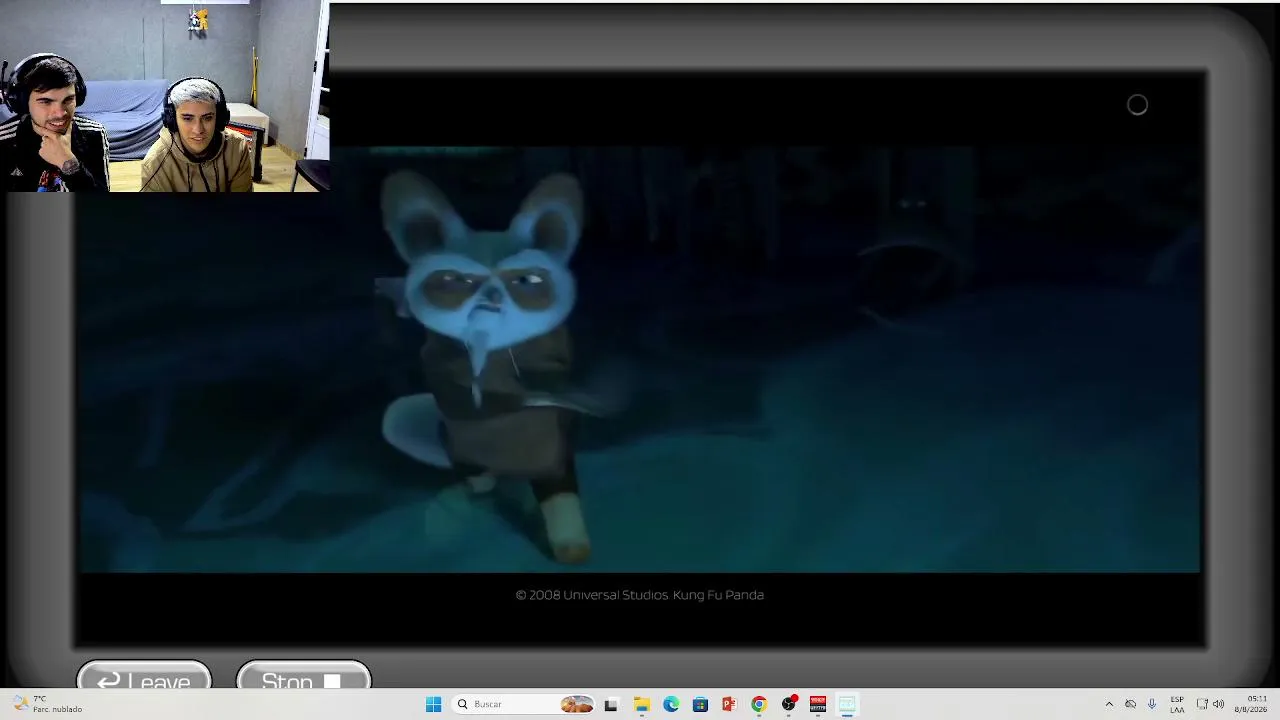Select the active app window in the taskbar
This screenshot has height=720, width=1280.
coord(847,704)
